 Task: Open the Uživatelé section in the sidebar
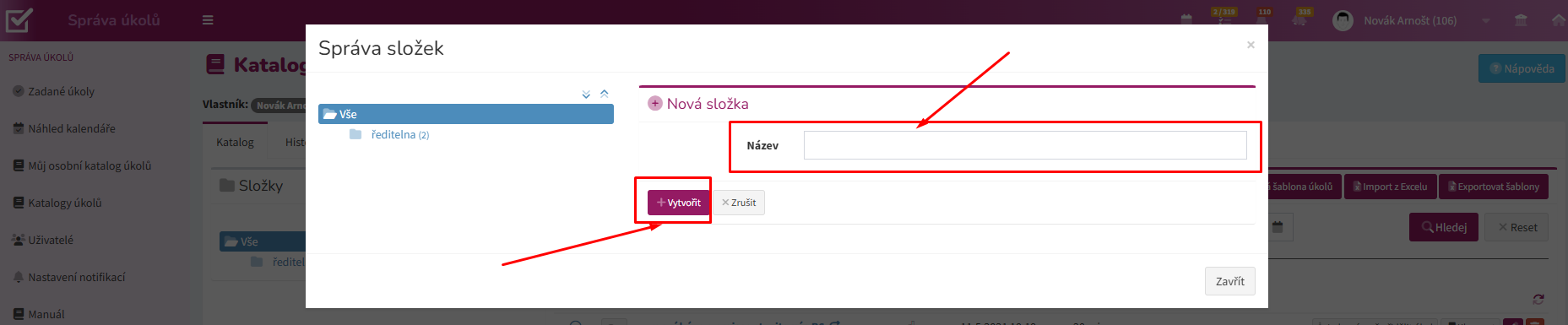click(51, 240)
